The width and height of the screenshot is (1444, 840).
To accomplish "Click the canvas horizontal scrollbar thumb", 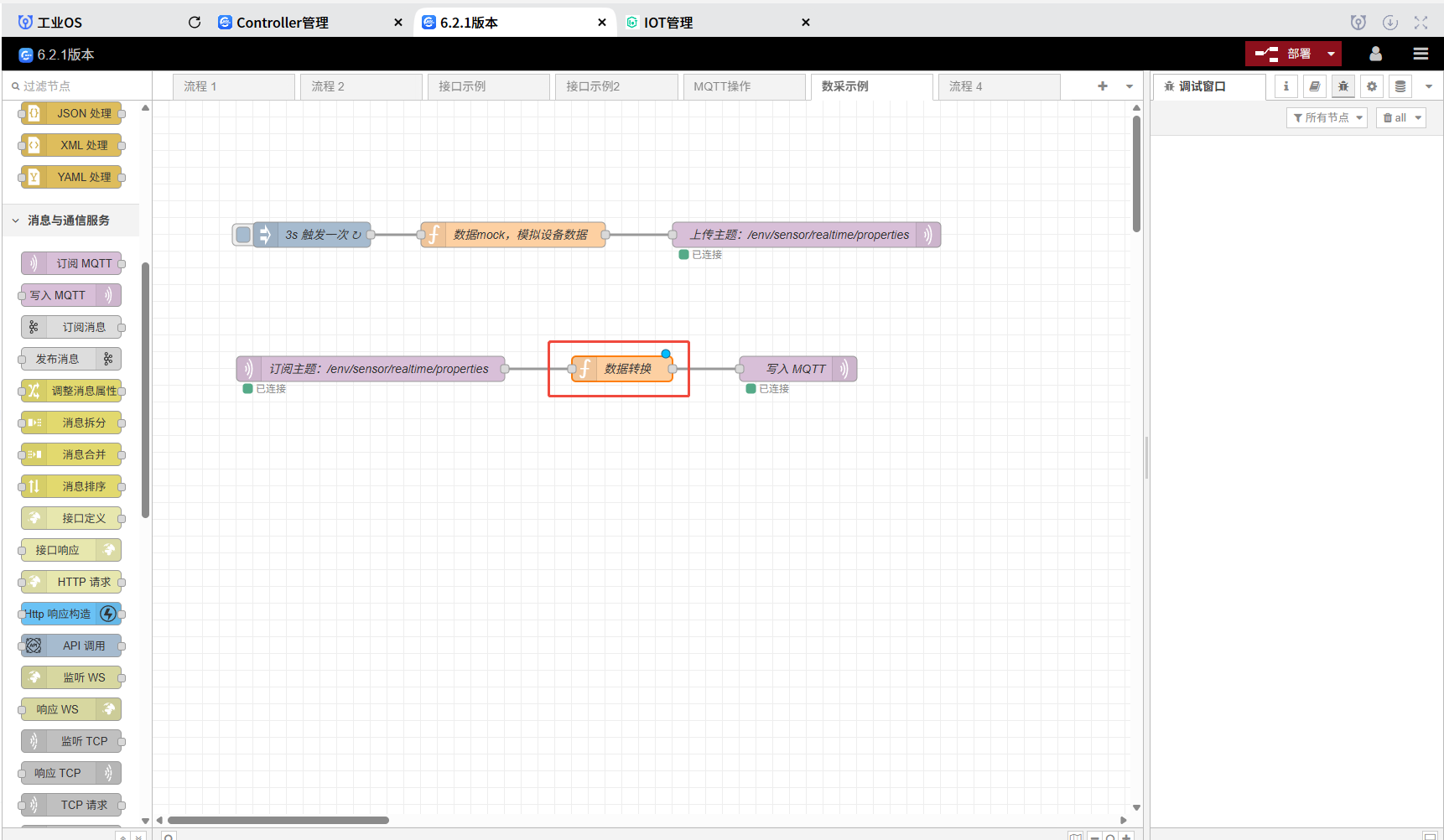I will [278, 820].
